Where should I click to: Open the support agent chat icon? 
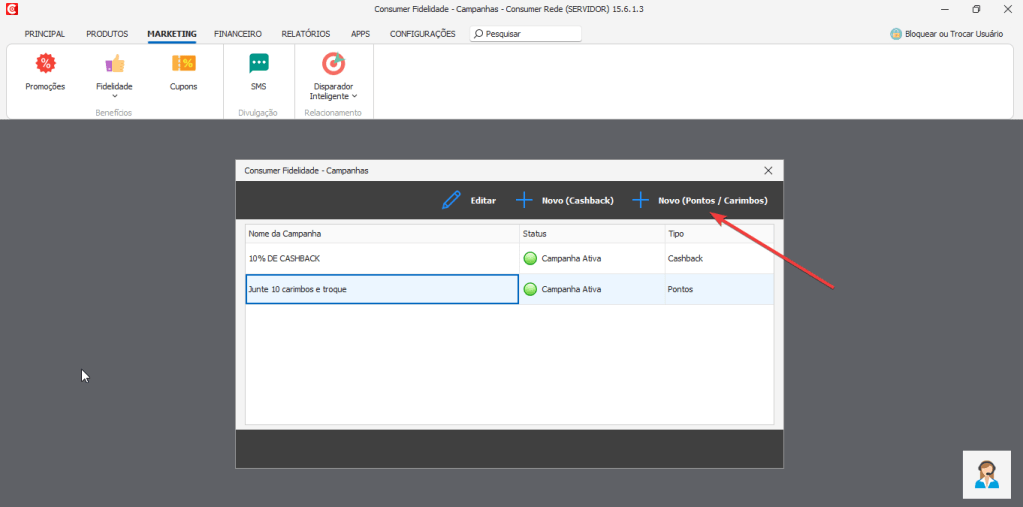click(986, 474)
